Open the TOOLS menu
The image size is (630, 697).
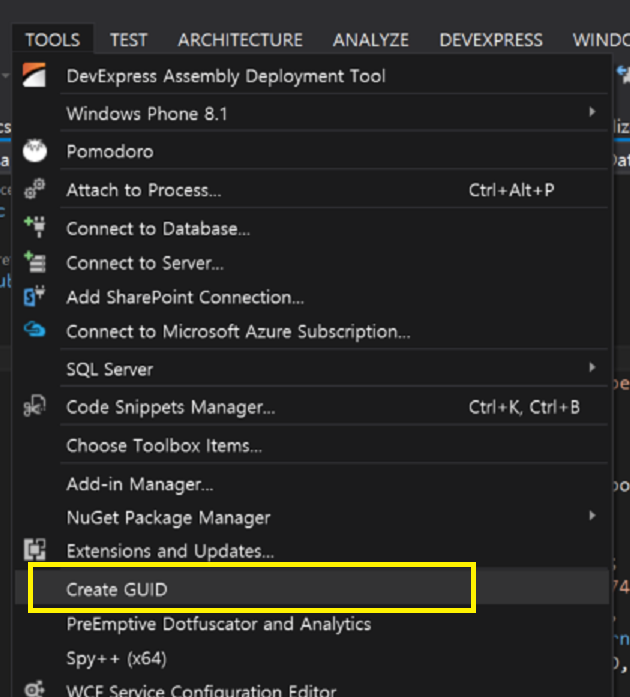point(52,40)
